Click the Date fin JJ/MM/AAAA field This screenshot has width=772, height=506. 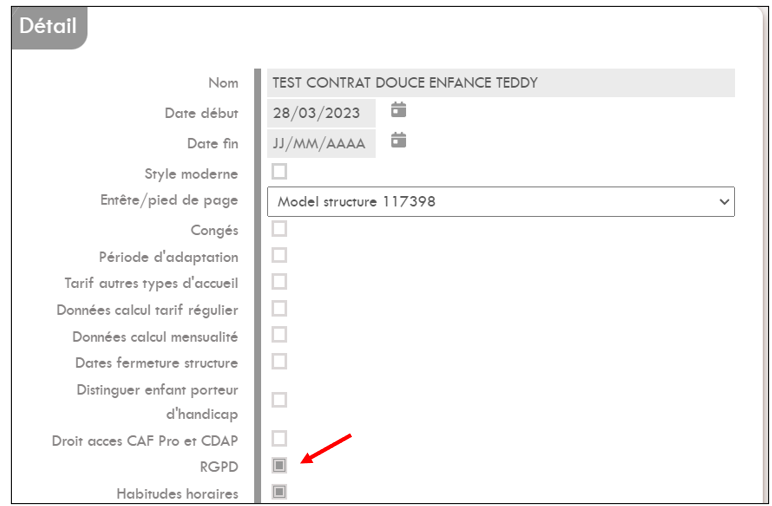pos(321,144)
